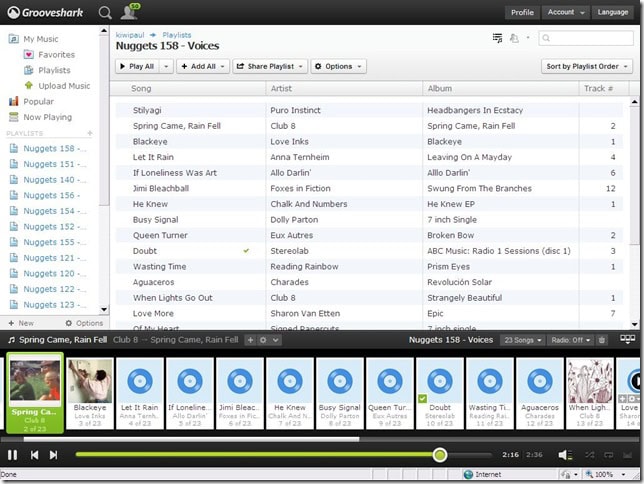Skip to the previous track
Viewport: 644px width, 484px height.
pyautogui.click(x=34, y=455)
